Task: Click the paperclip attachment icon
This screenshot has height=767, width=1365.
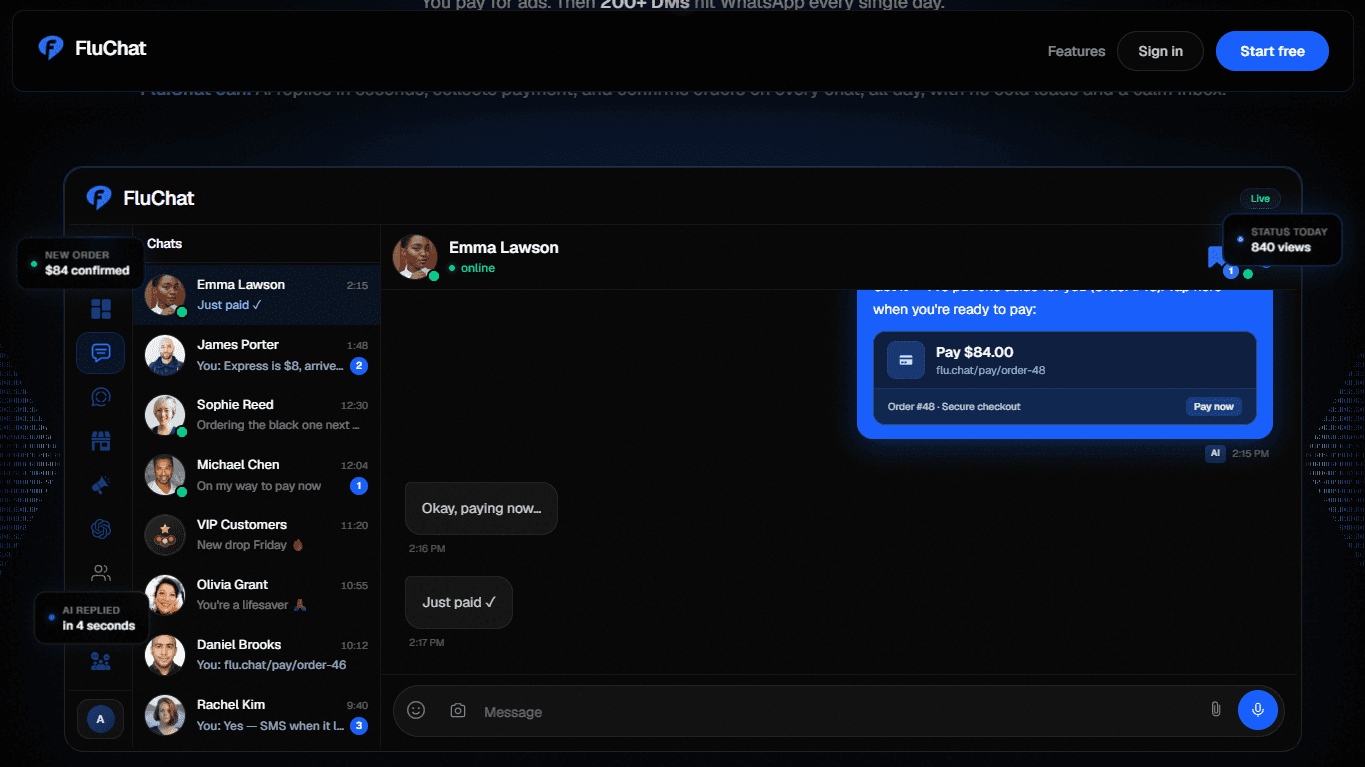Action: point(1216,709)
